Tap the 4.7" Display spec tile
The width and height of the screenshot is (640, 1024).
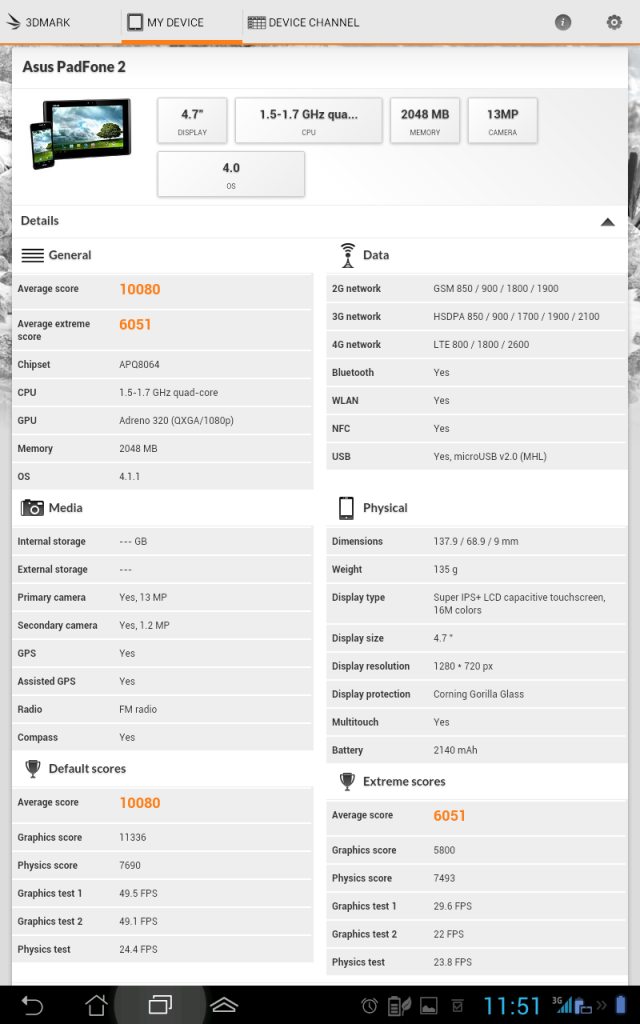[x=192, y=120]
